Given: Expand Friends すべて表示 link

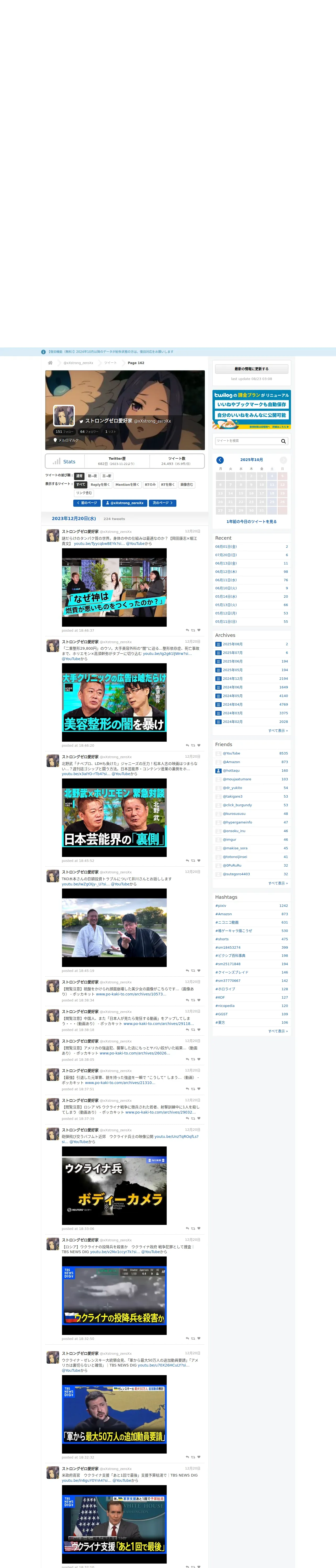Looking at the screenshot, I should point(278,883).
